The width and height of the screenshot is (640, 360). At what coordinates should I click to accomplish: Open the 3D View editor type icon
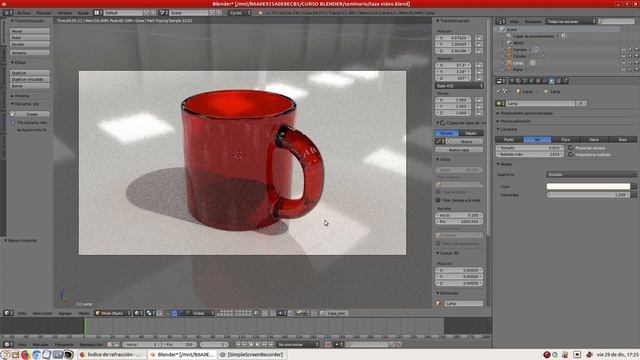pos(7,313)
